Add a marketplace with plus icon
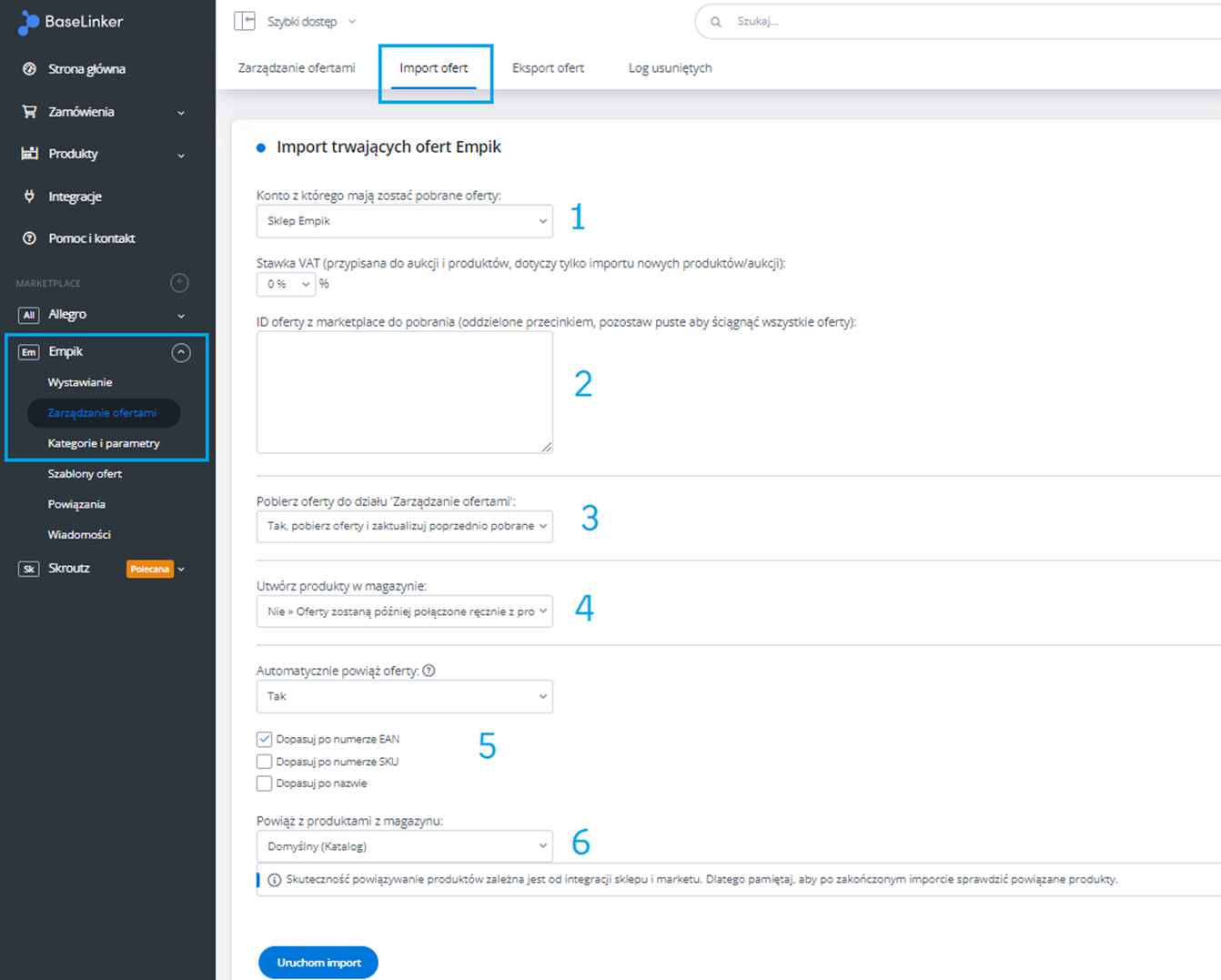This screenshot has height=980, width=1221. (x=179, y=283)
